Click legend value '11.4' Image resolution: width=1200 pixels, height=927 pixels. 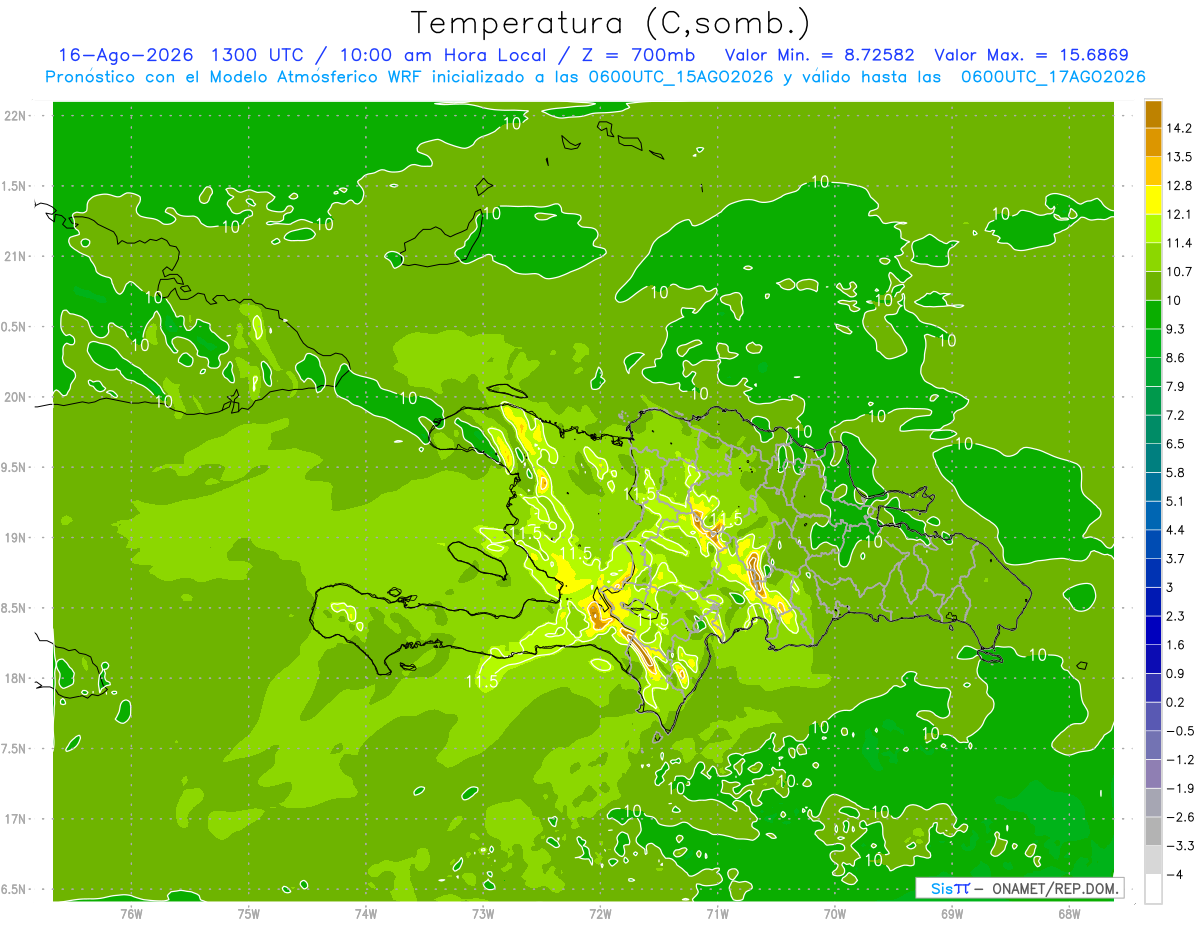[x=1179, y=243]
